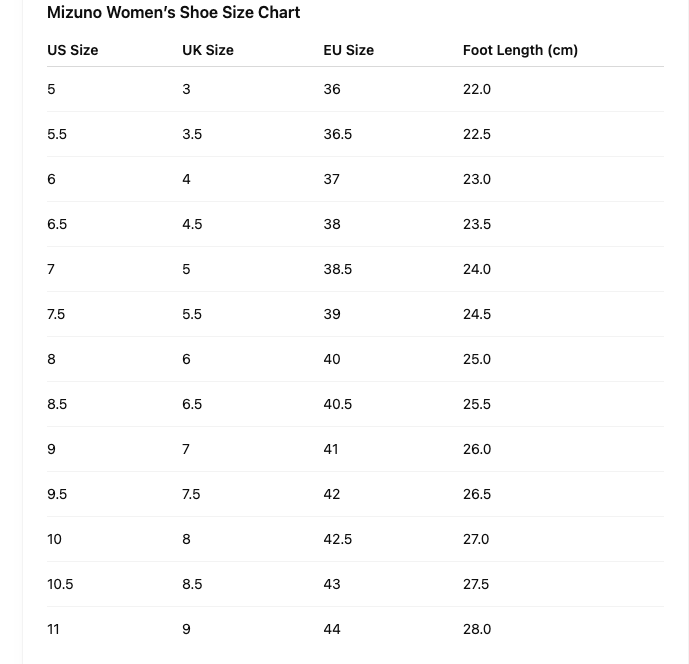
Task: Click EU size 36.5 cell
Action: 337,134
